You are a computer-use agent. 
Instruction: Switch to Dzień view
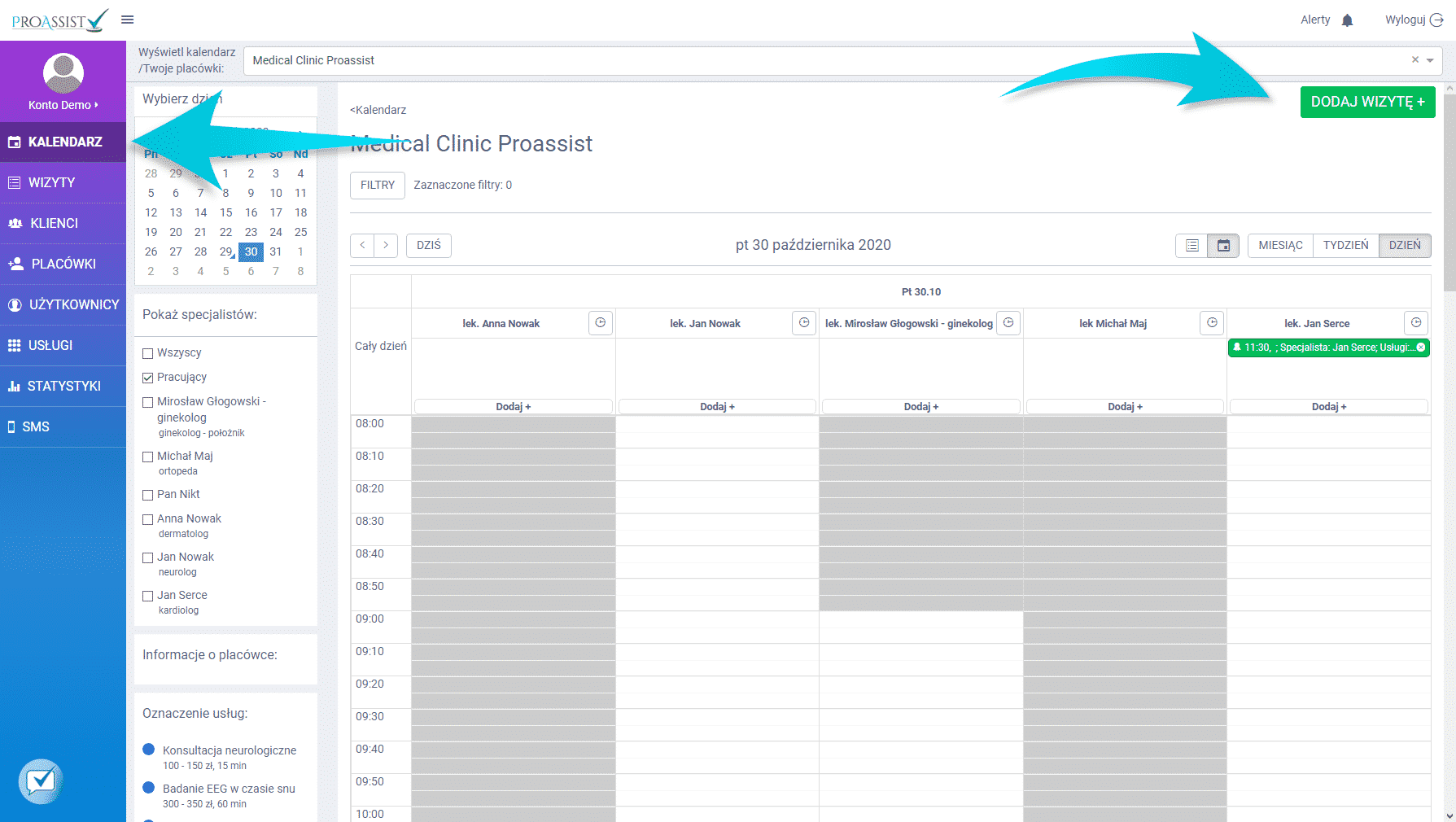pos(1405,245)
